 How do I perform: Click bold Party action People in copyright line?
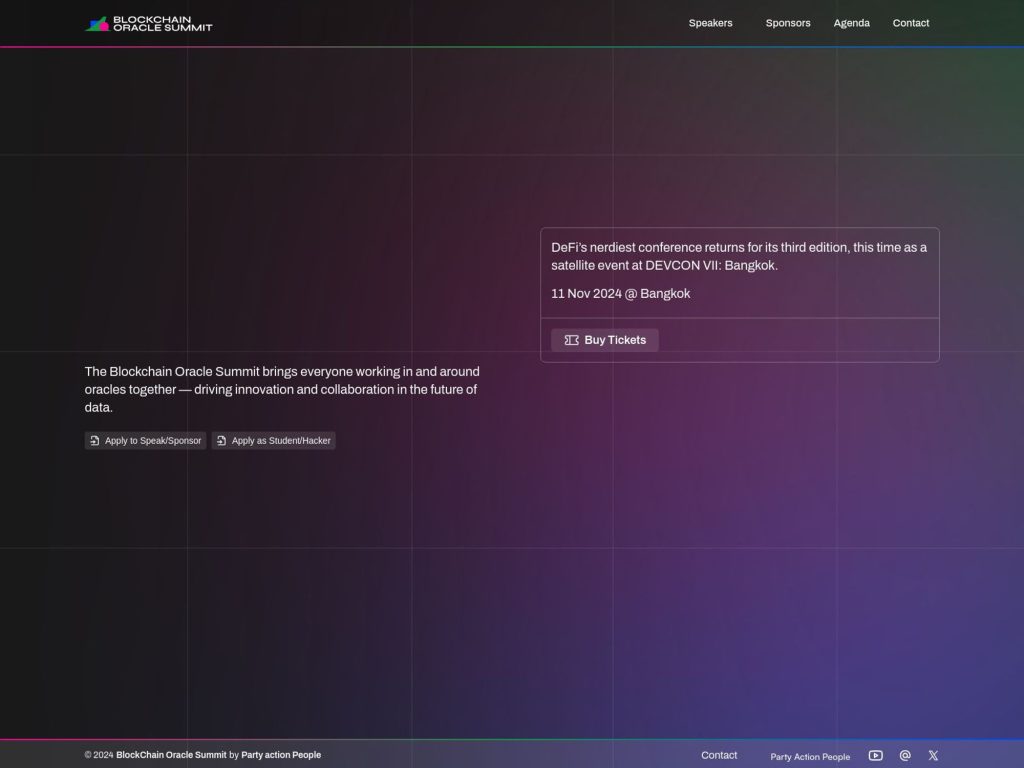[x=281, y=755]
